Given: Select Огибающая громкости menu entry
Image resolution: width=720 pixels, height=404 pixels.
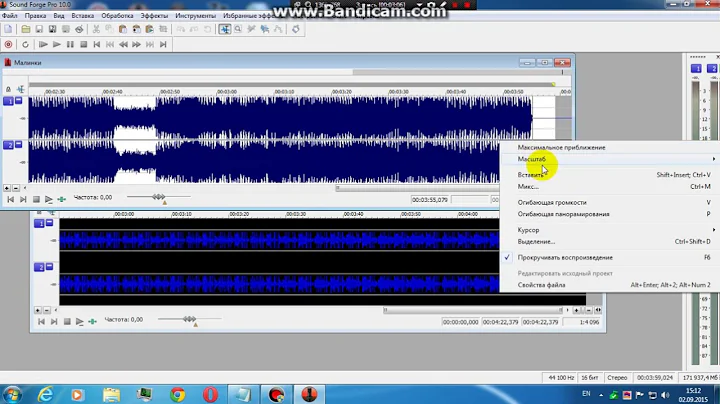Looking at the screenshot, I should point(609,202).
